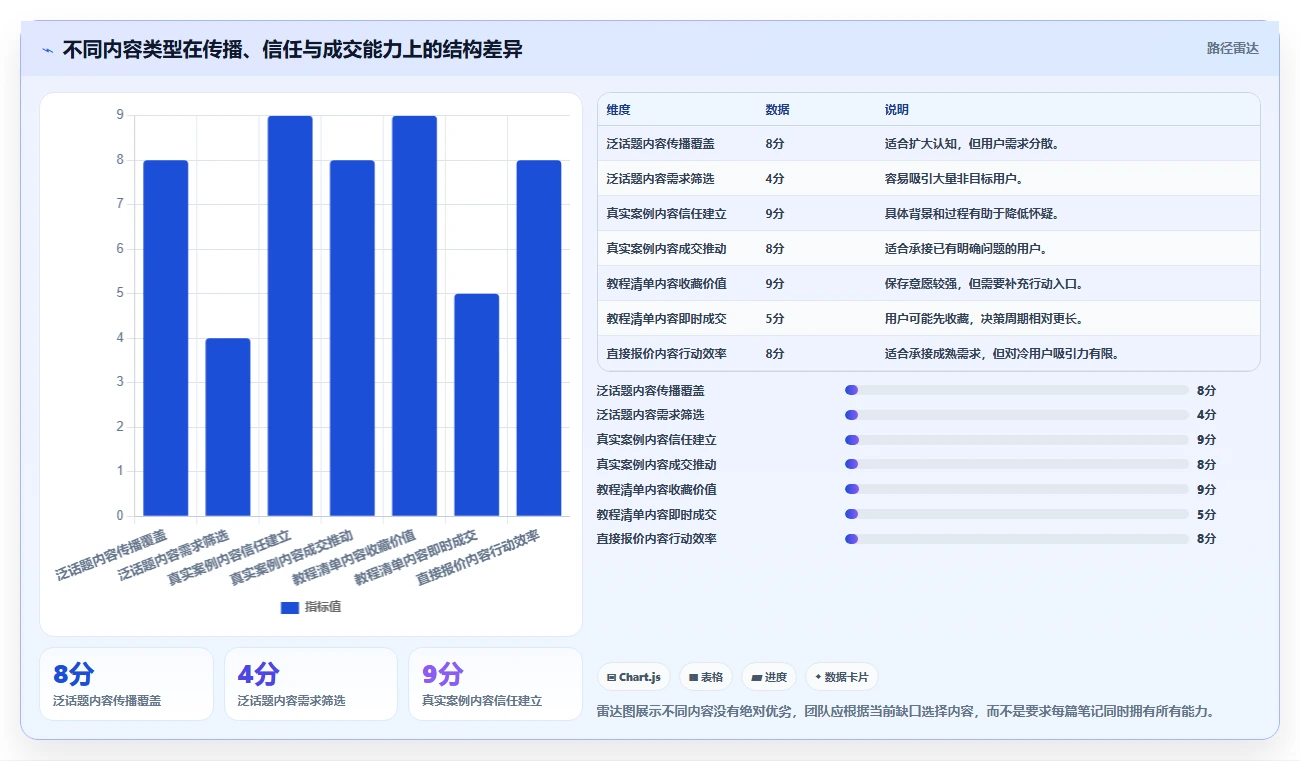Select the 数据卡片 chip
Screen dimensions: 1300x761
coord(842,677)
